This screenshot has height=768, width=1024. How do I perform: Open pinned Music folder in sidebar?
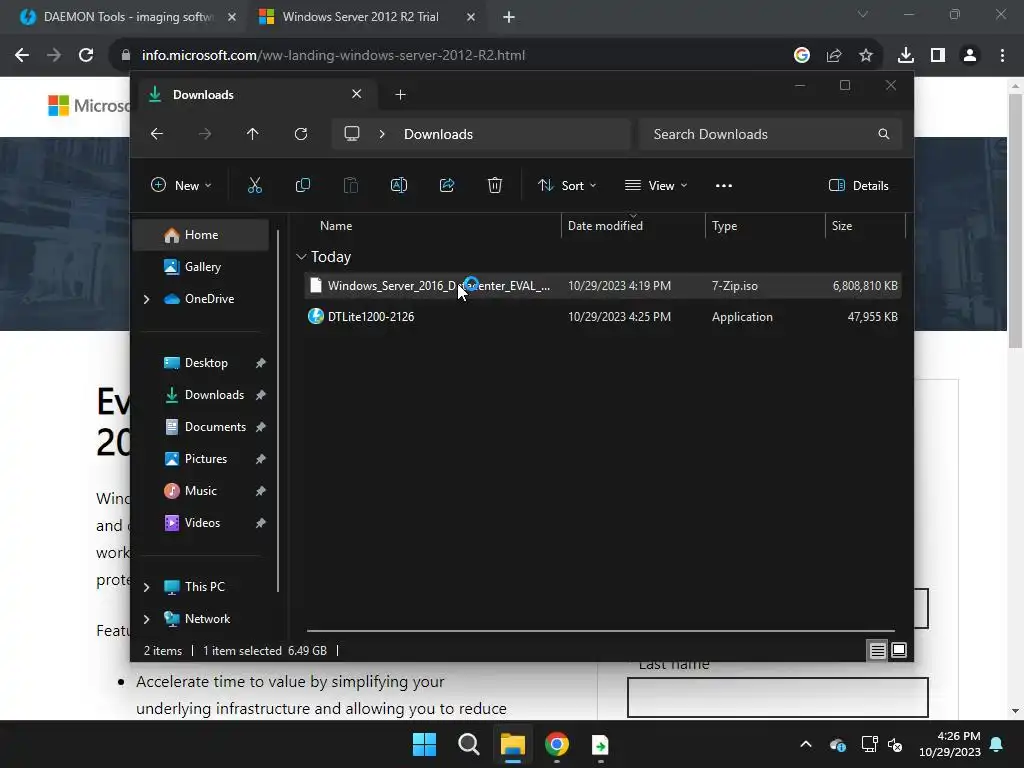[x=201, y=491]
